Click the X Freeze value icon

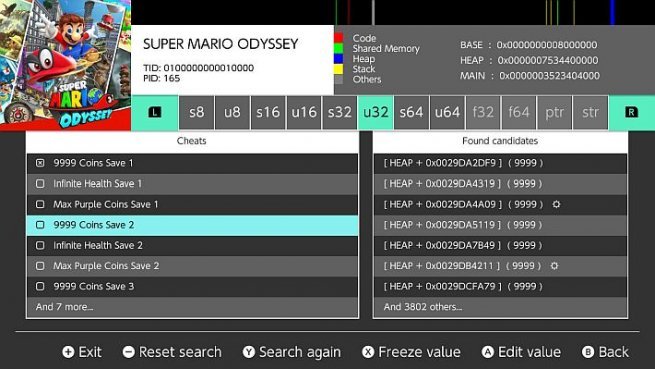point(368,352)
